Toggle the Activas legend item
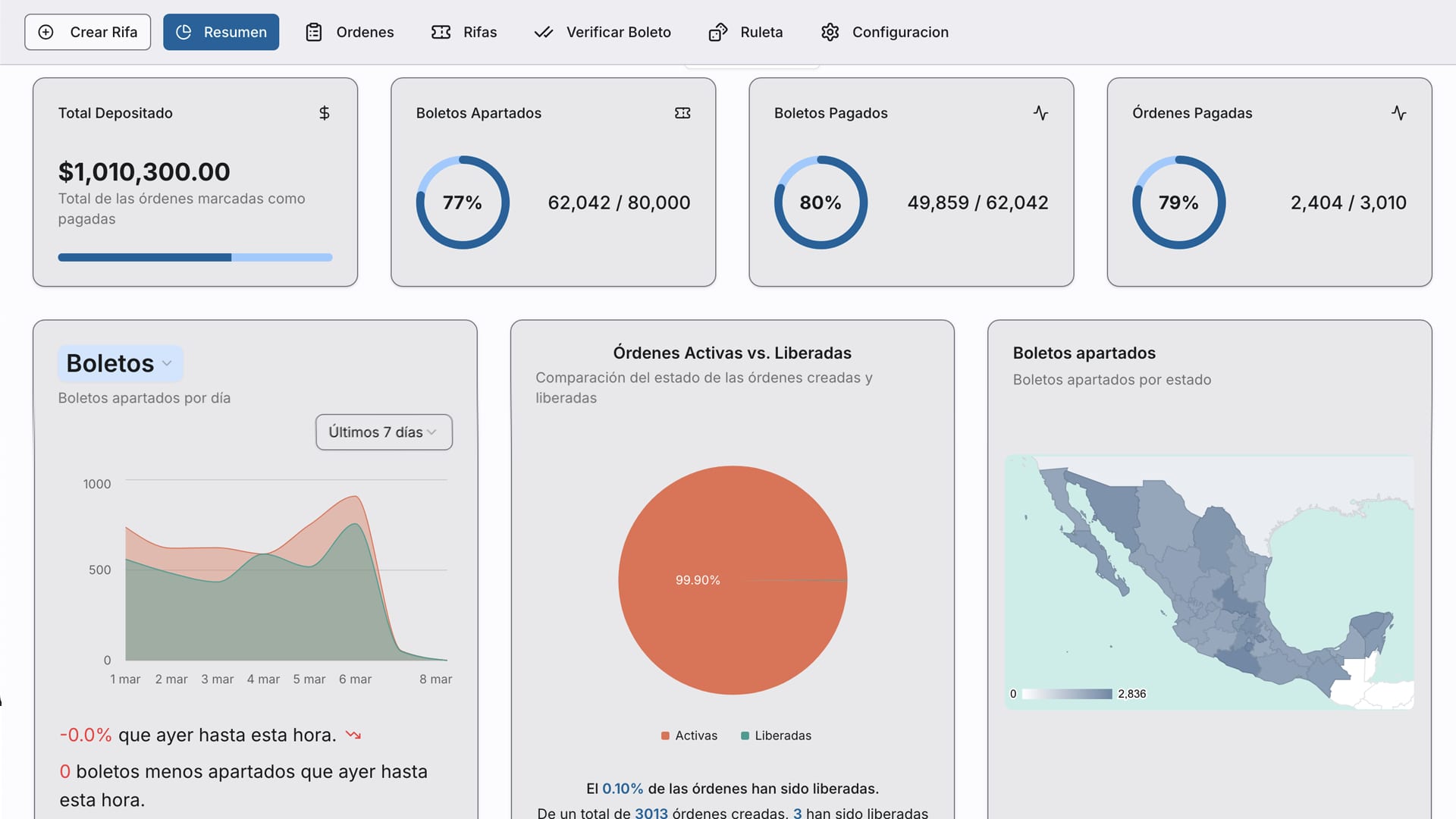 [x=689, y=736]
